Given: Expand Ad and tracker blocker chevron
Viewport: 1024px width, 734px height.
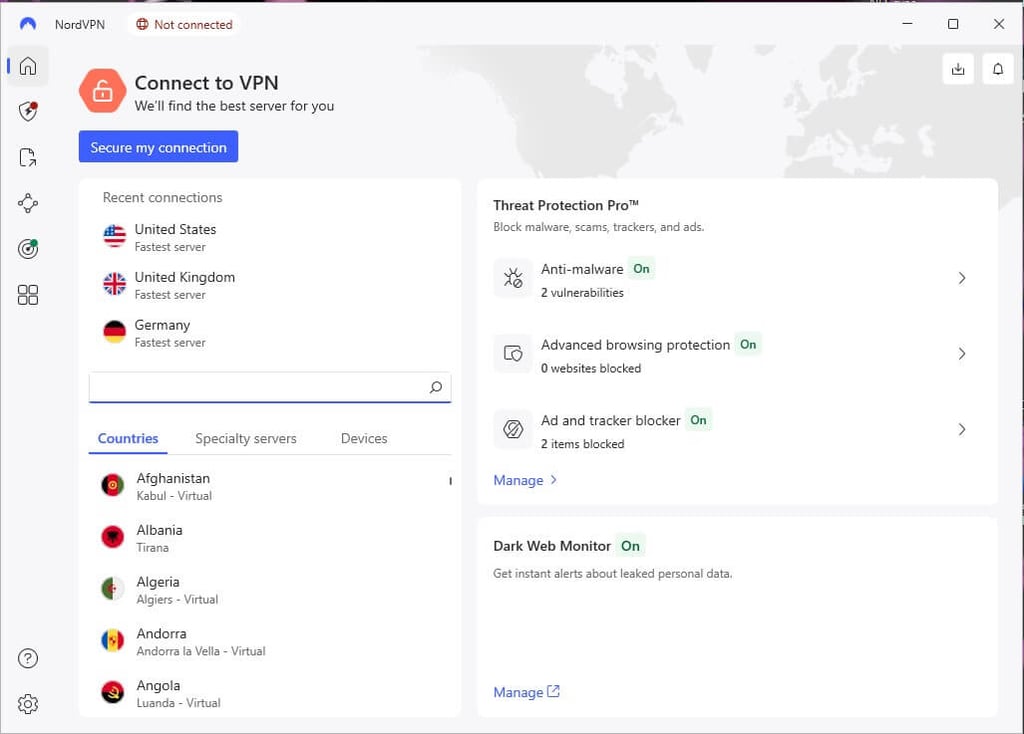Looking at the screenshot, I should (x=962, y=430).
